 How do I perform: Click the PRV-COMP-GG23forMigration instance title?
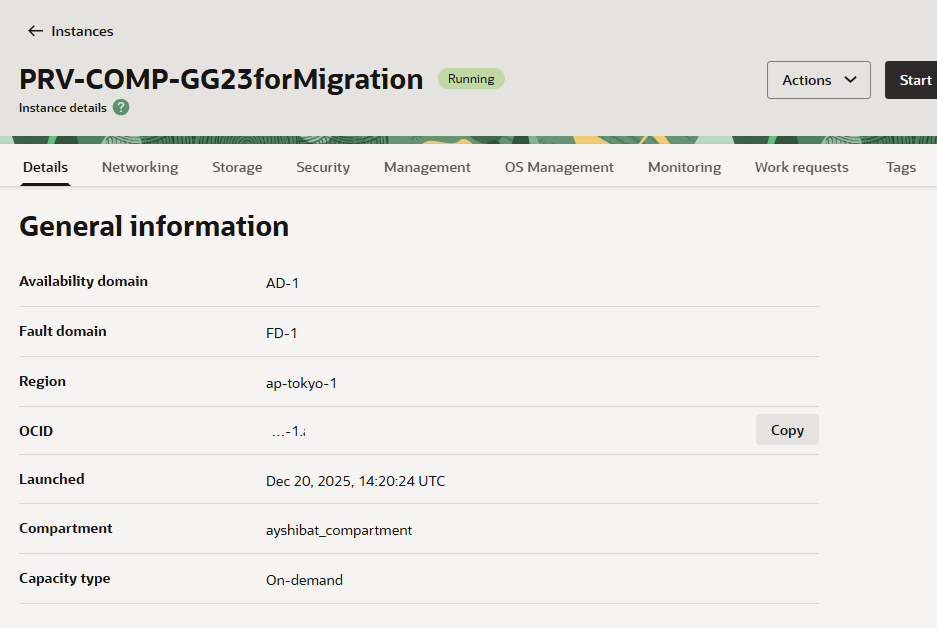[x=221, y=79]
